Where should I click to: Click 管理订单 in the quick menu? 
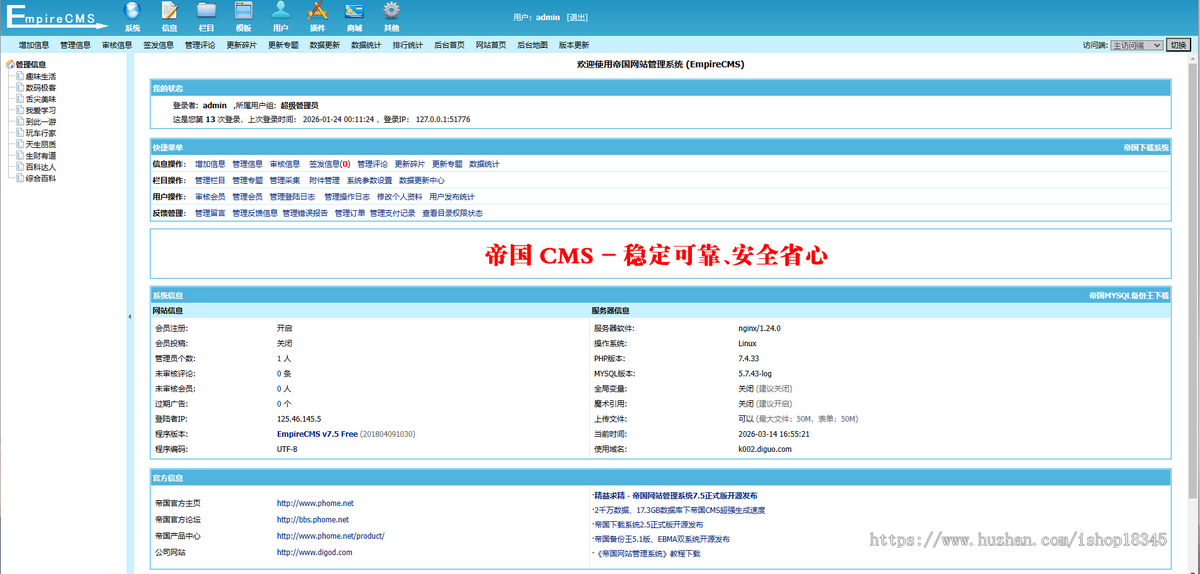(x=350, y=213)
